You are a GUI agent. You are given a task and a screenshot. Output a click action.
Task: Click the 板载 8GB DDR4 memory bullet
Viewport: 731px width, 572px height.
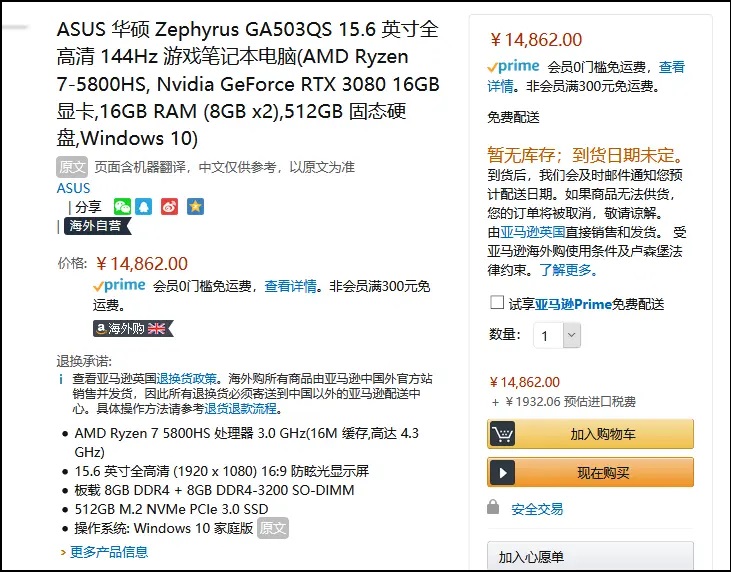point(214,490)
